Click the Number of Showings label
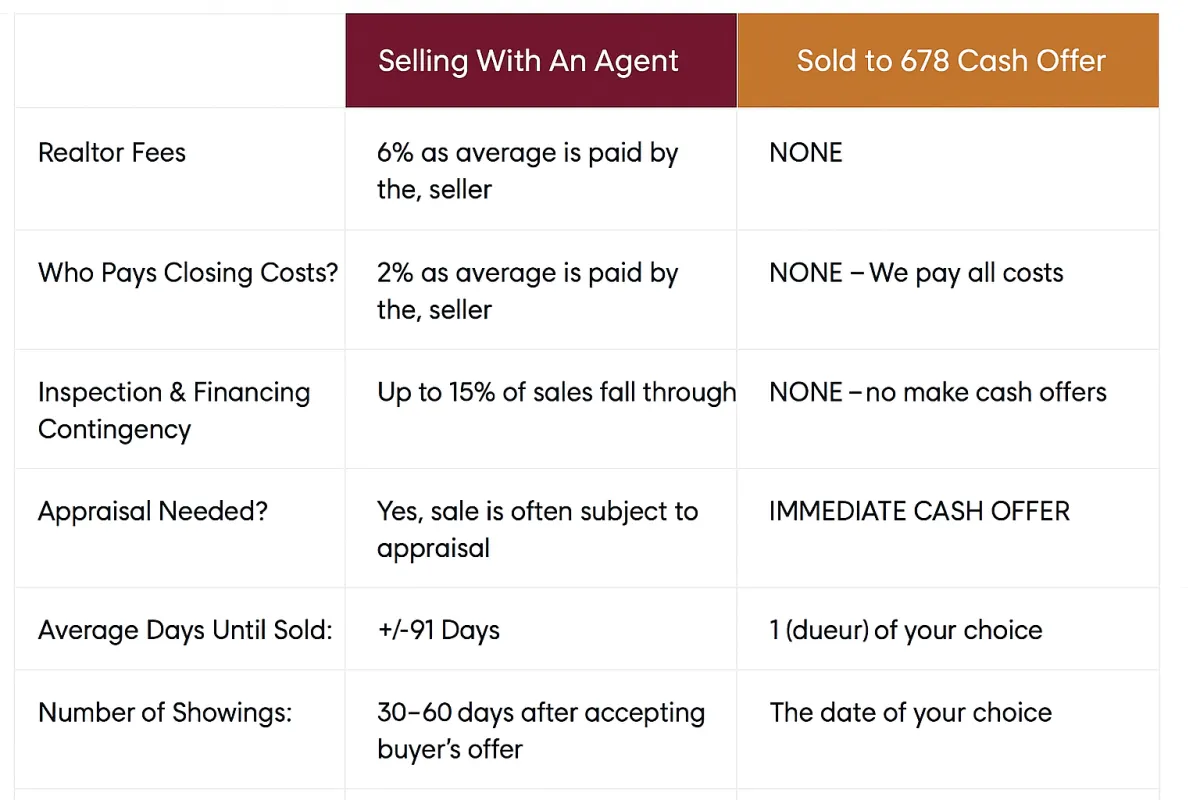 click(x=165, y=713)
